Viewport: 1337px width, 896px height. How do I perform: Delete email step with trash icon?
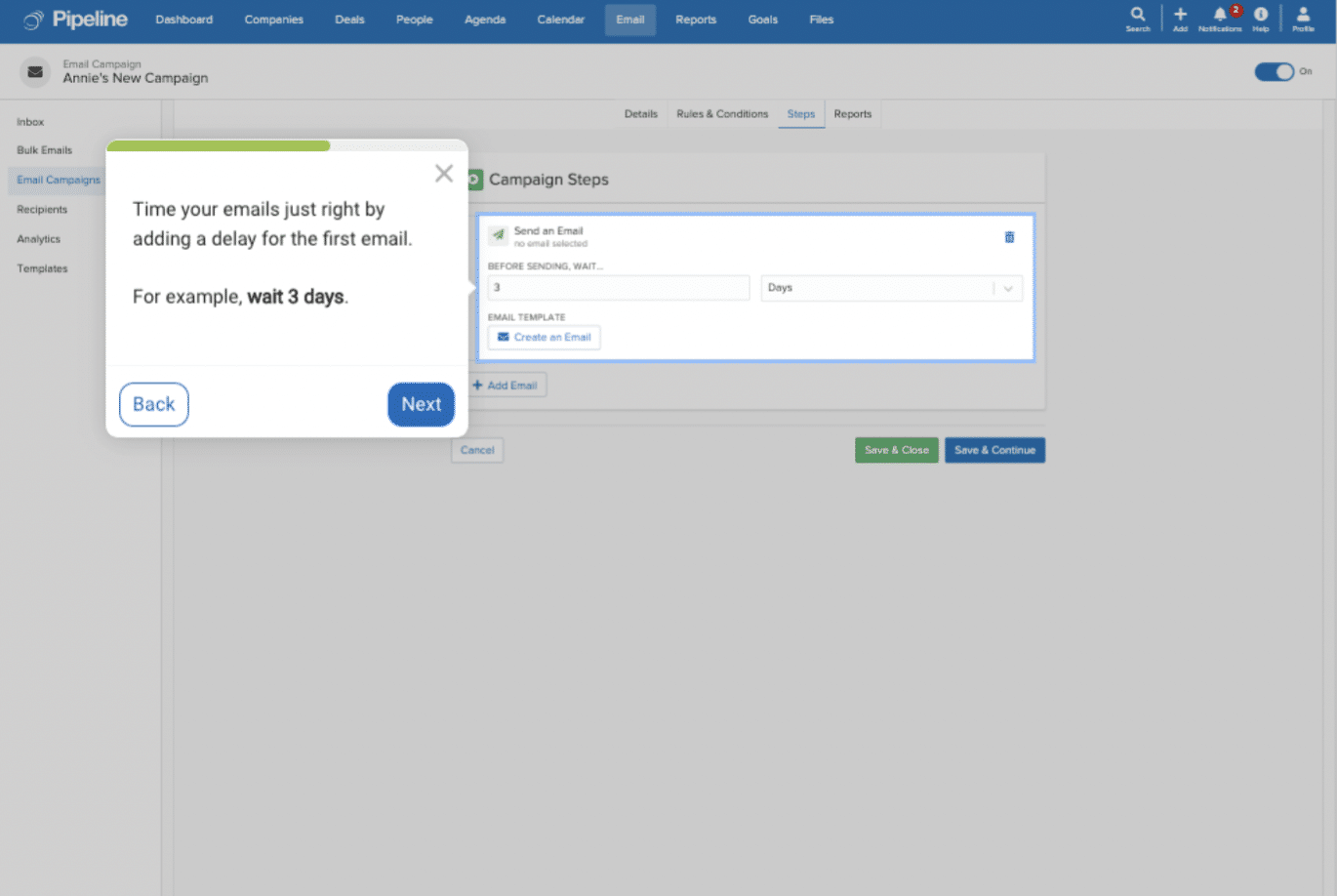[x=1009, y=237]
